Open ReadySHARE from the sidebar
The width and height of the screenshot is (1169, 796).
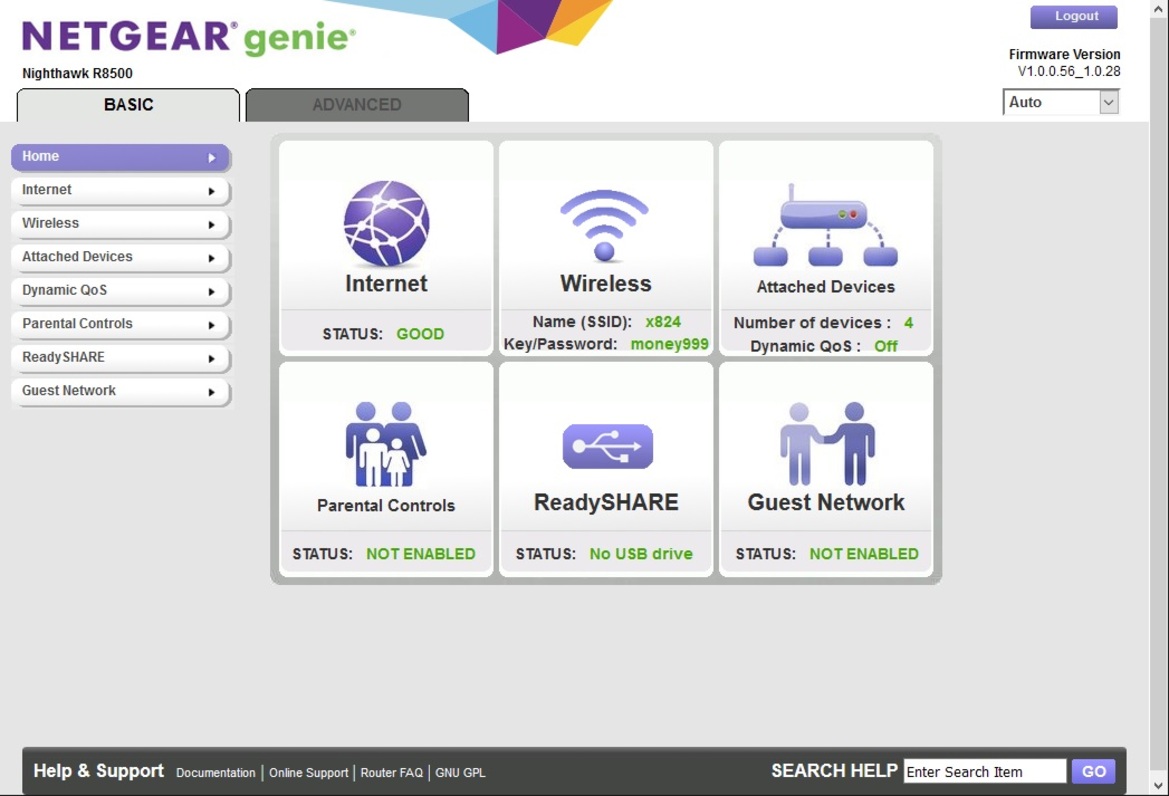[120, 358]
